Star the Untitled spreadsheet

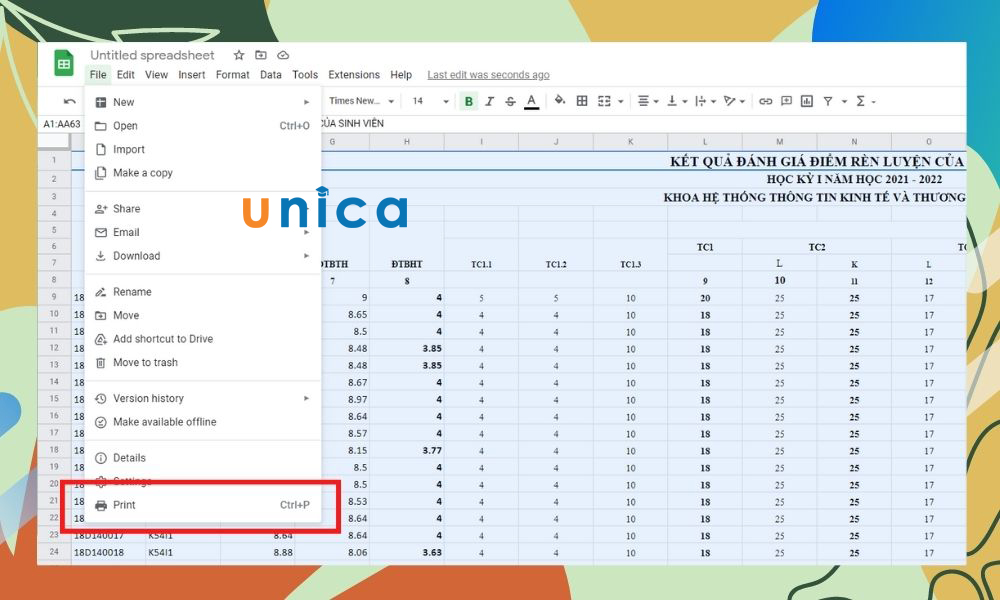[x=239, y=55]
